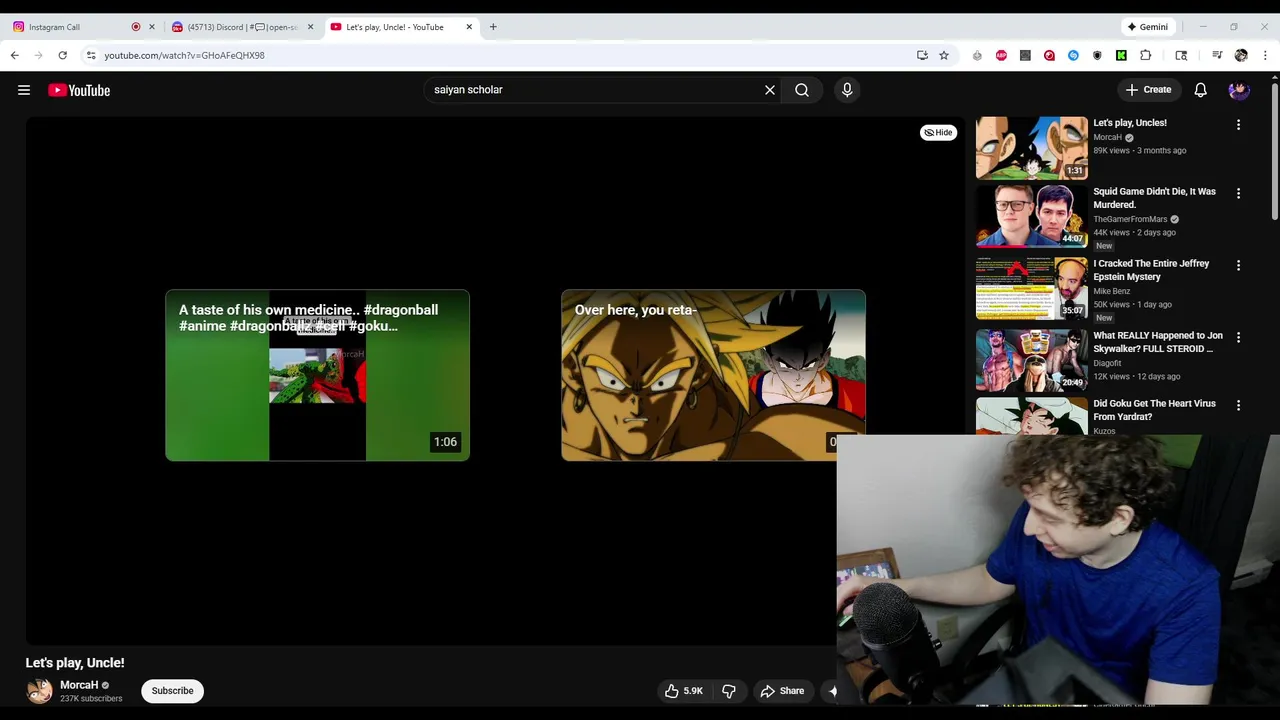The height and width of the screenshot is (720, 1280).
Task: Go to YouTube home via logo
Action: pyautogui.click(x=79, y=90)
